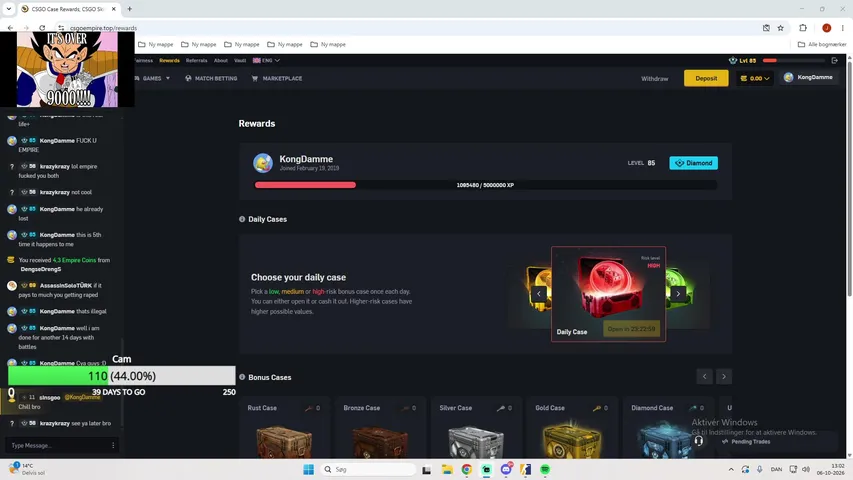Click the Gold Case key icon
Screen dimensions: 853x480
click(x=597, y=408)
